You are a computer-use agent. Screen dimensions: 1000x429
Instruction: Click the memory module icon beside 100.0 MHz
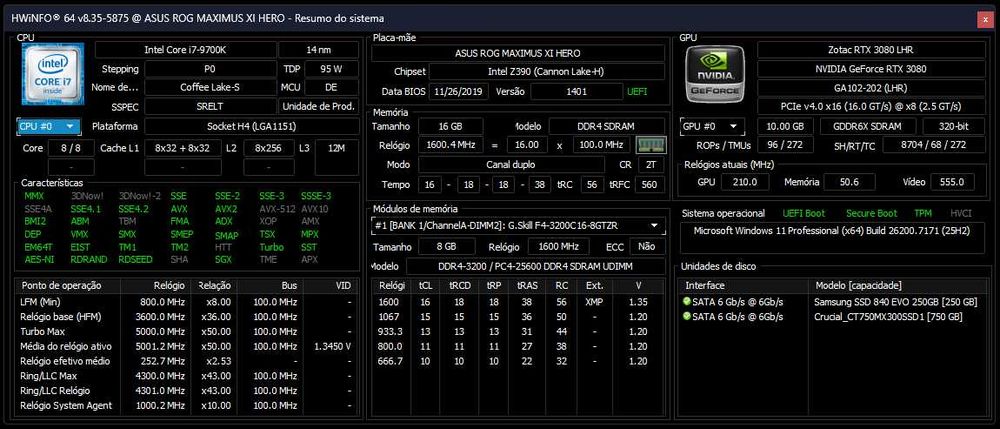(651, 145)
